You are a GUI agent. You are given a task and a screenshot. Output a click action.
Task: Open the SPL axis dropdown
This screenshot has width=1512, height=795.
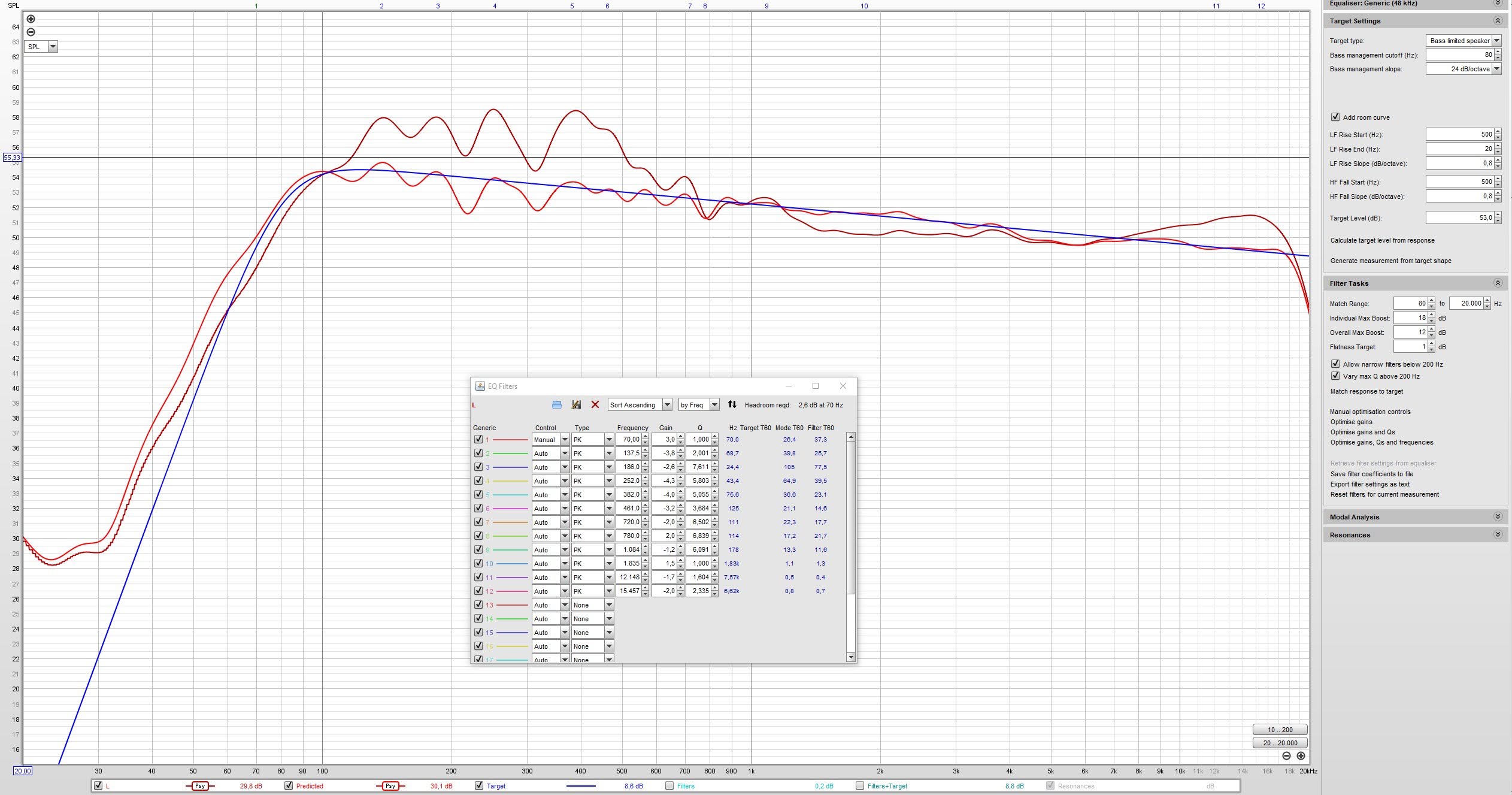[53, 47]
